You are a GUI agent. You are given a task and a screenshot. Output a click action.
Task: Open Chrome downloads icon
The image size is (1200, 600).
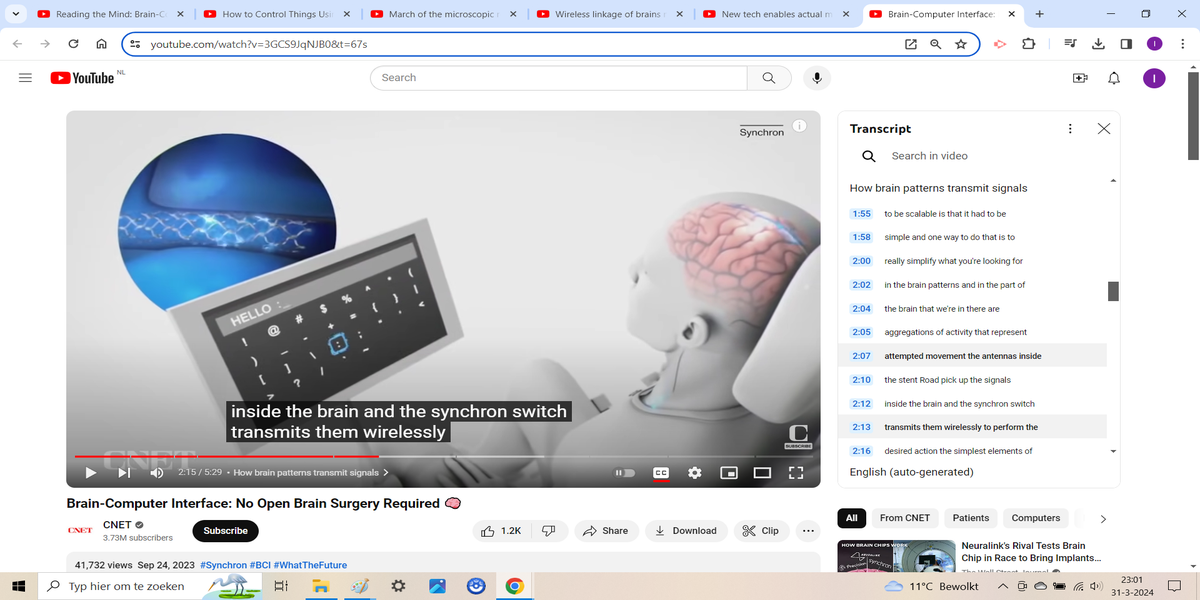click(1098, 44)
